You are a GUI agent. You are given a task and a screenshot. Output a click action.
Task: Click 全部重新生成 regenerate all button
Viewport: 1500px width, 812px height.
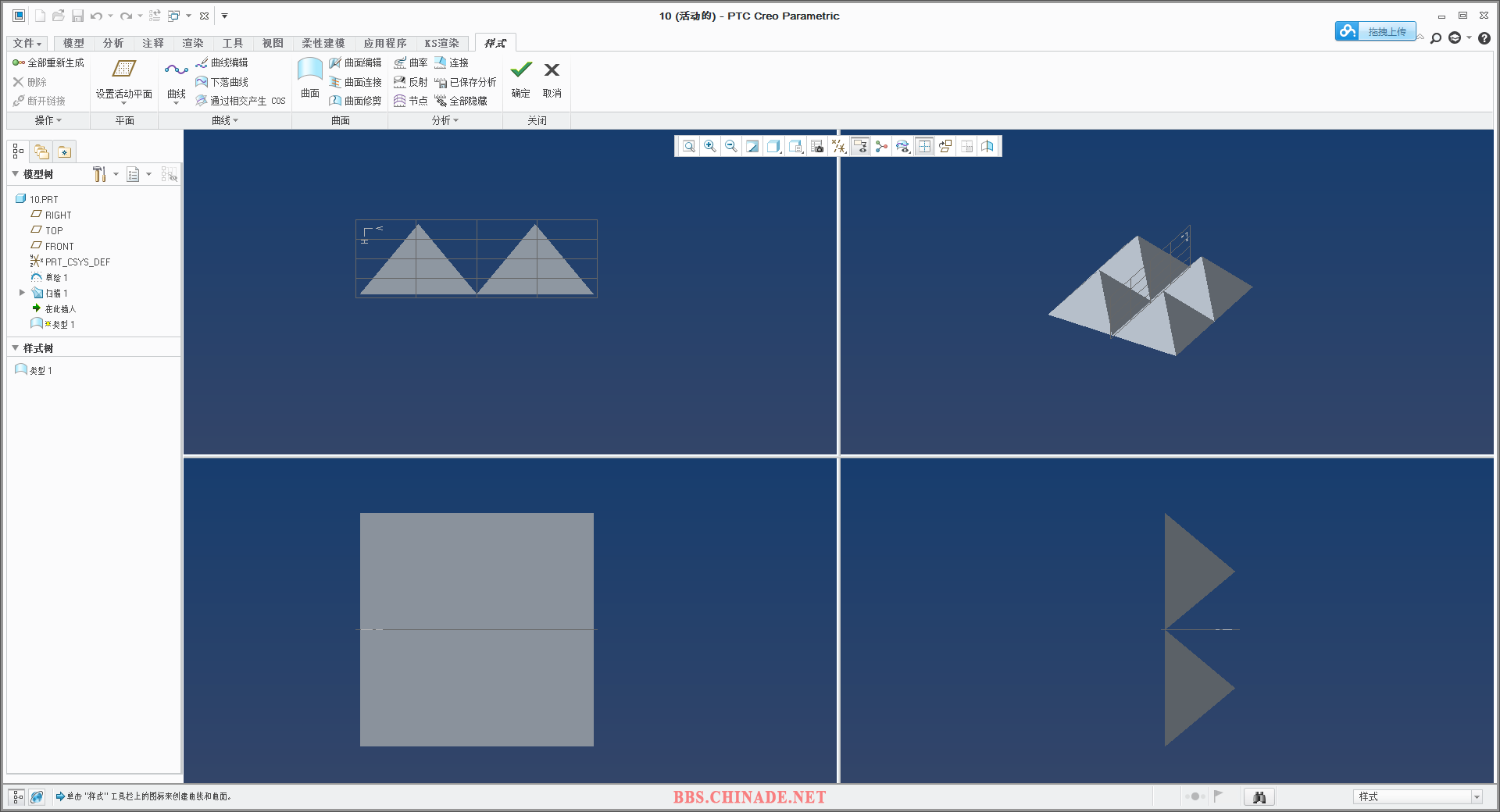[x=48, y=62]
